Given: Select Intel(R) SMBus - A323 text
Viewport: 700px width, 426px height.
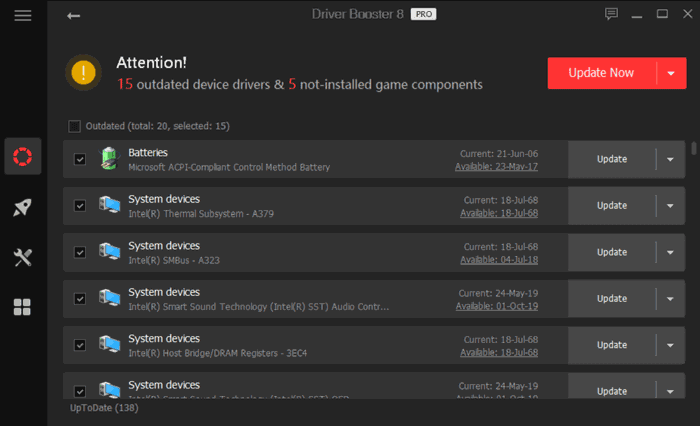Looking at the screenshot, I should click(174, 260).
